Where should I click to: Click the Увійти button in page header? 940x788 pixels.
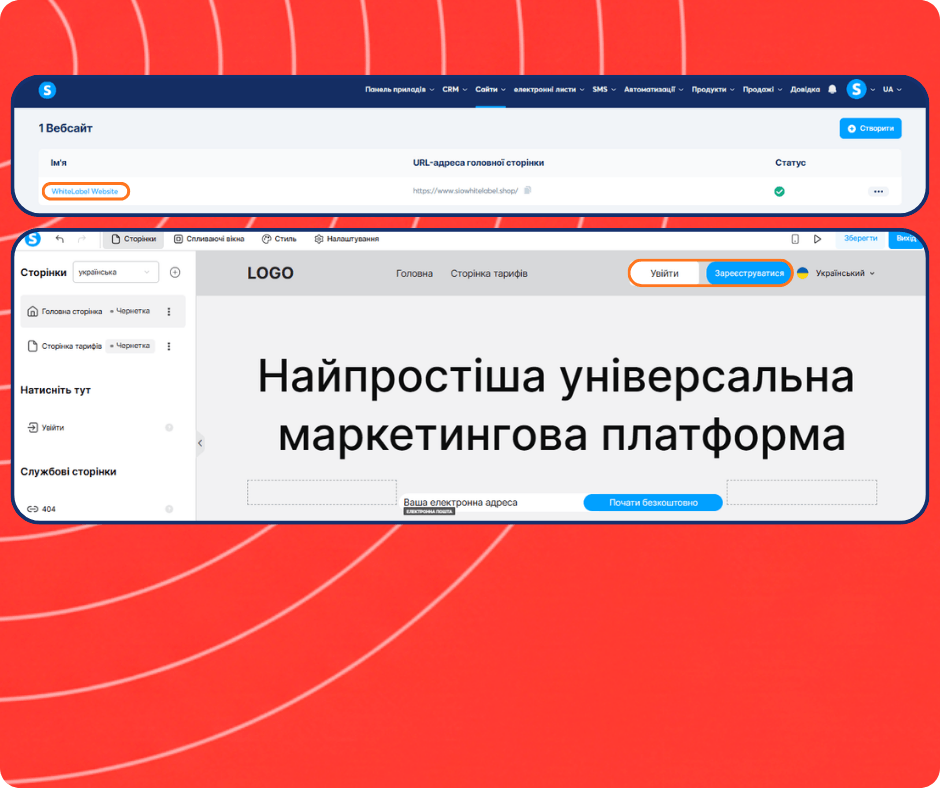(x=664, y=273)
